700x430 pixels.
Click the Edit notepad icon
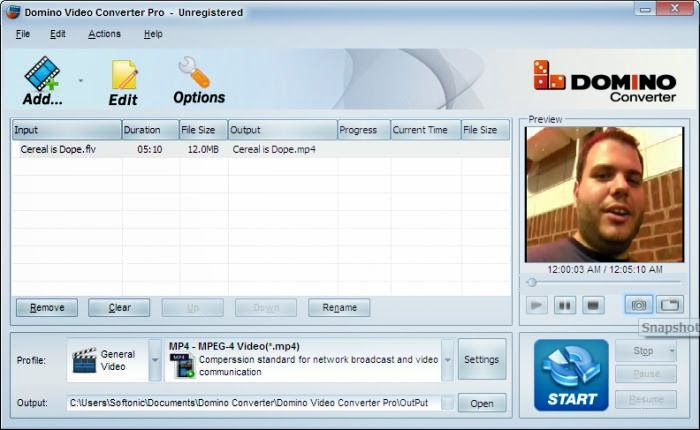point(125,75)
